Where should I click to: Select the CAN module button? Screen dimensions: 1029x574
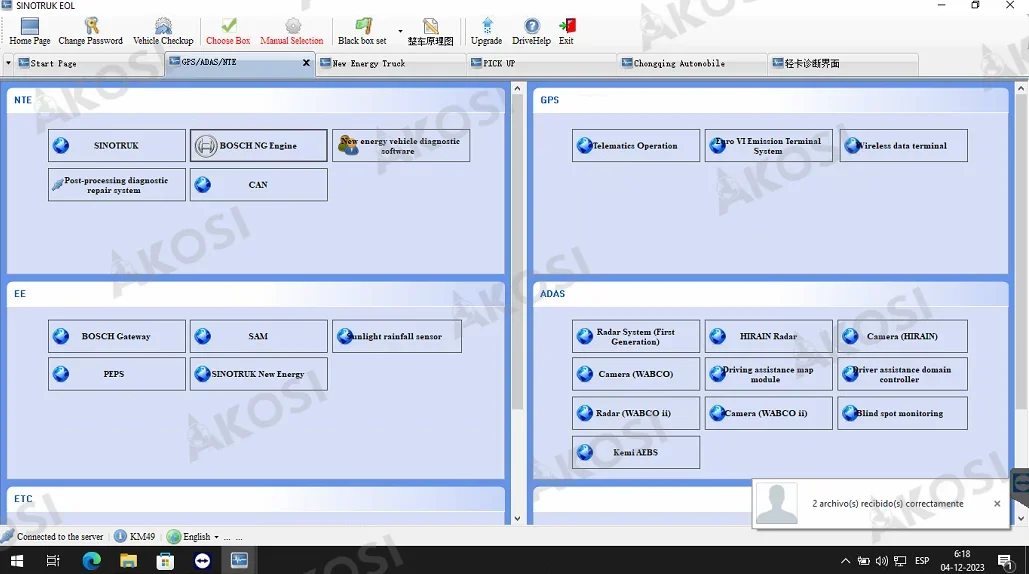(x=259, y=185)
